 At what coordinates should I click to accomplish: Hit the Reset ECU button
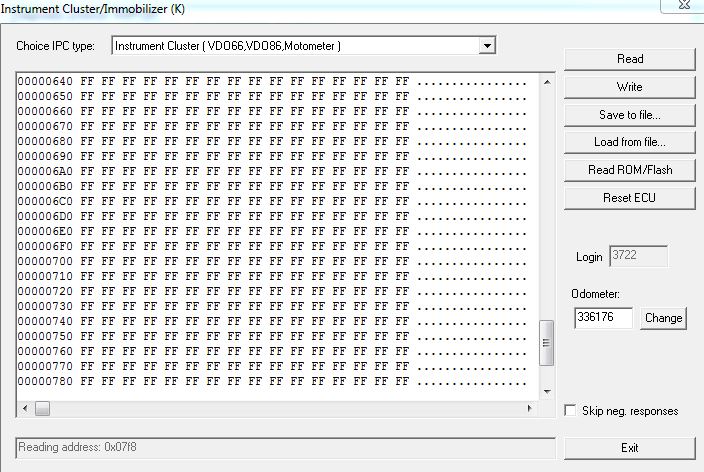click(x=629, y=197)
